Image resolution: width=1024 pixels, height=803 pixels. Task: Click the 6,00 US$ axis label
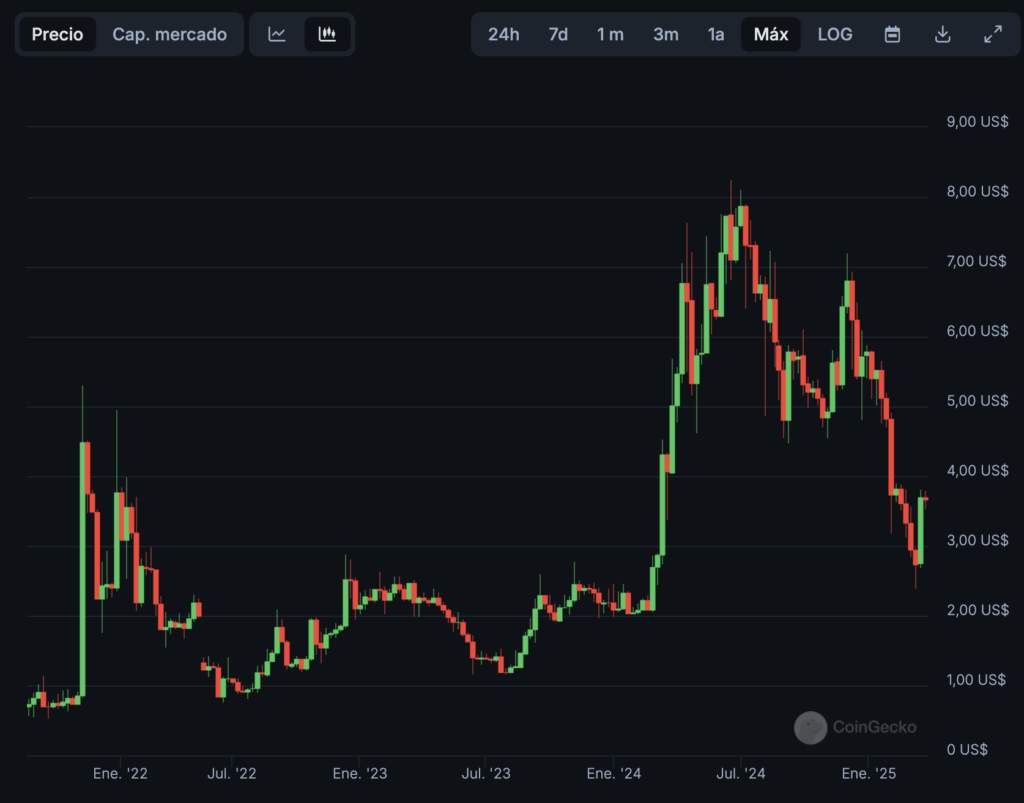pos(977,331)
